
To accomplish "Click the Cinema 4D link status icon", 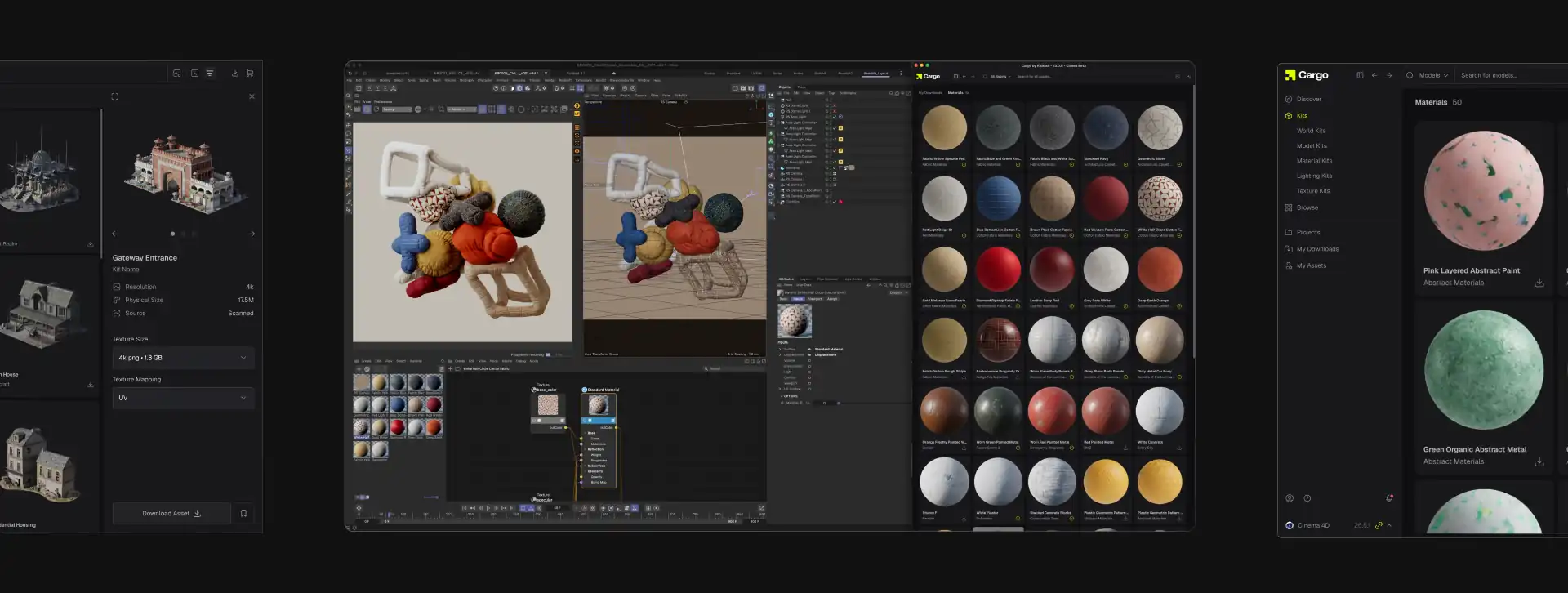I will [1379, 526].
